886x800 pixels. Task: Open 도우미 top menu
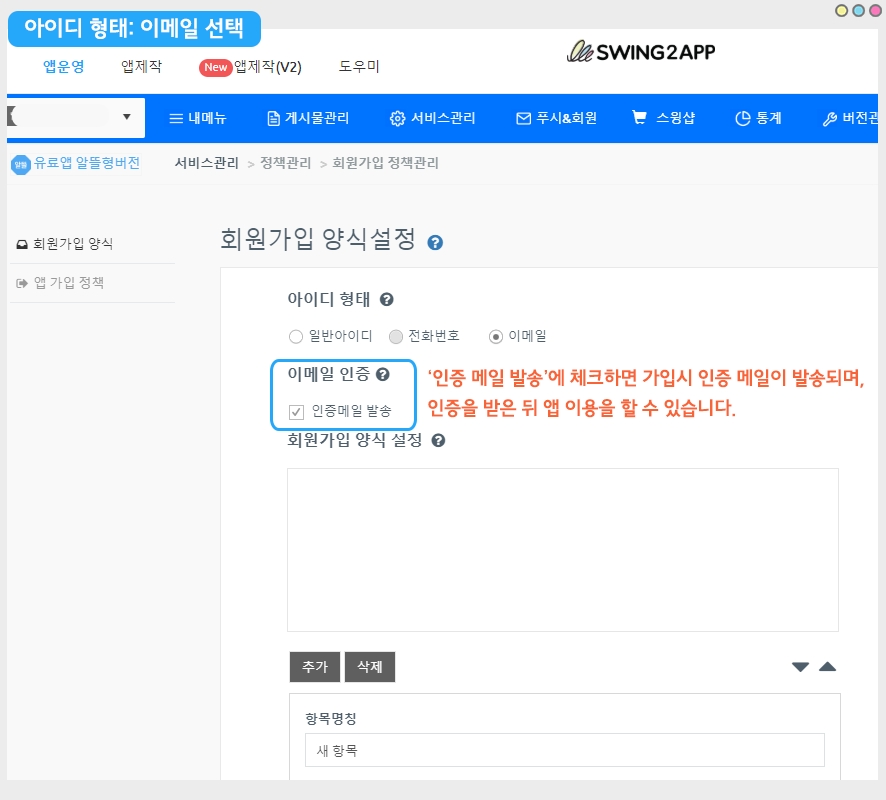(x=359, y=67)
